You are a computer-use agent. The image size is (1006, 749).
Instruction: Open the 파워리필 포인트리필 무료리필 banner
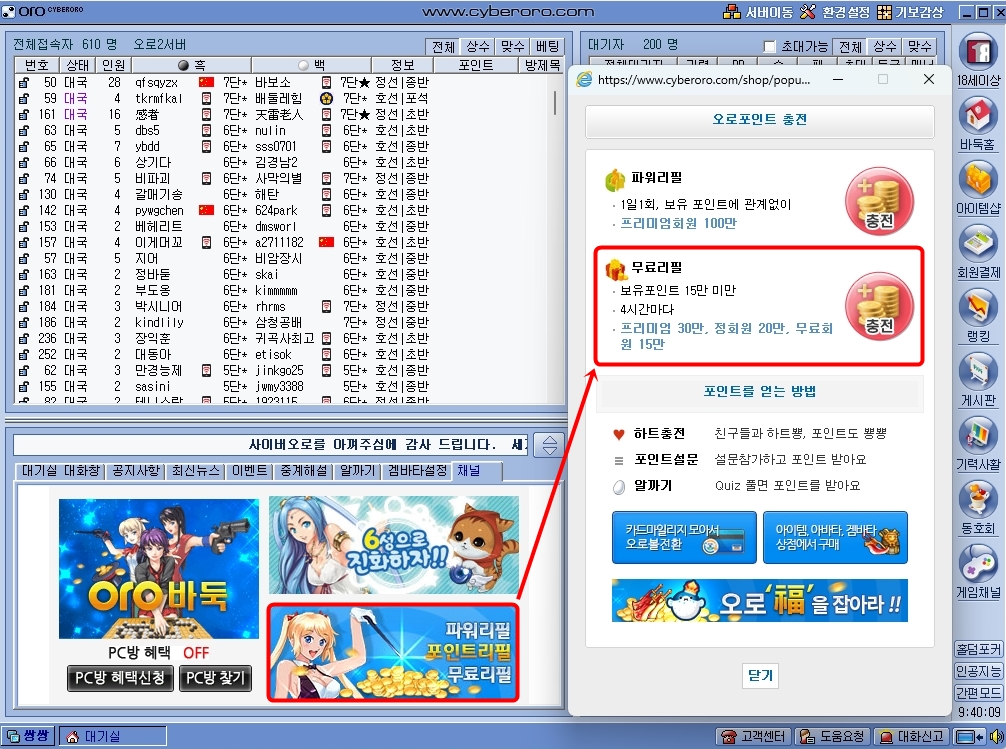(x=393, y=652)
